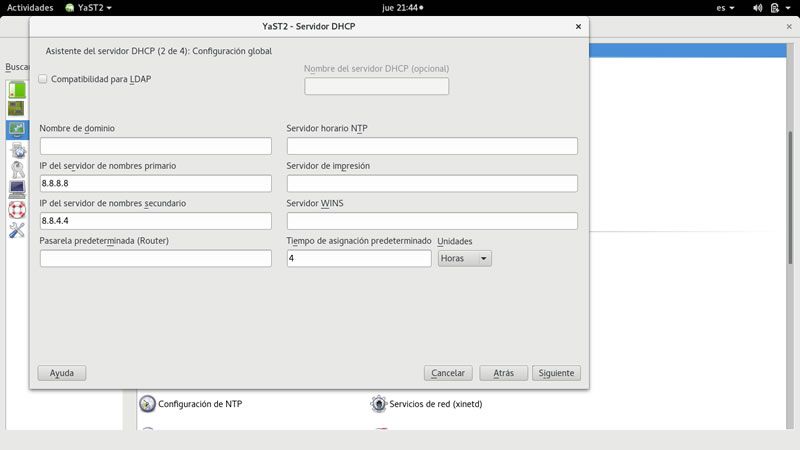Screen dimensions: 800x450
Task: Select the computer monitor sidebar icon
Action: click(x=17, y=188)
